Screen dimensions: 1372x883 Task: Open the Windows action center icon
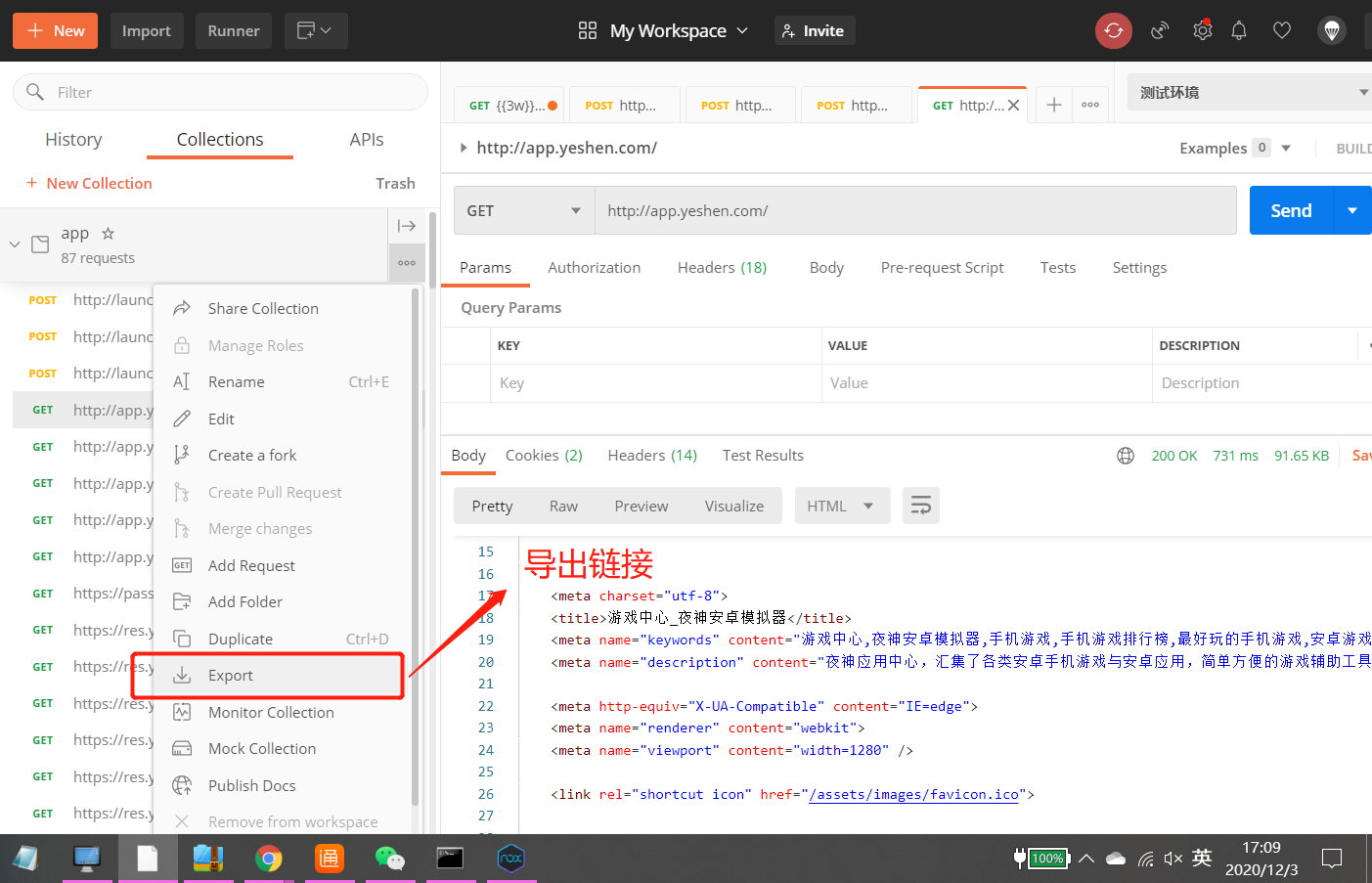pyautogui.click(x=1332, y=859)
